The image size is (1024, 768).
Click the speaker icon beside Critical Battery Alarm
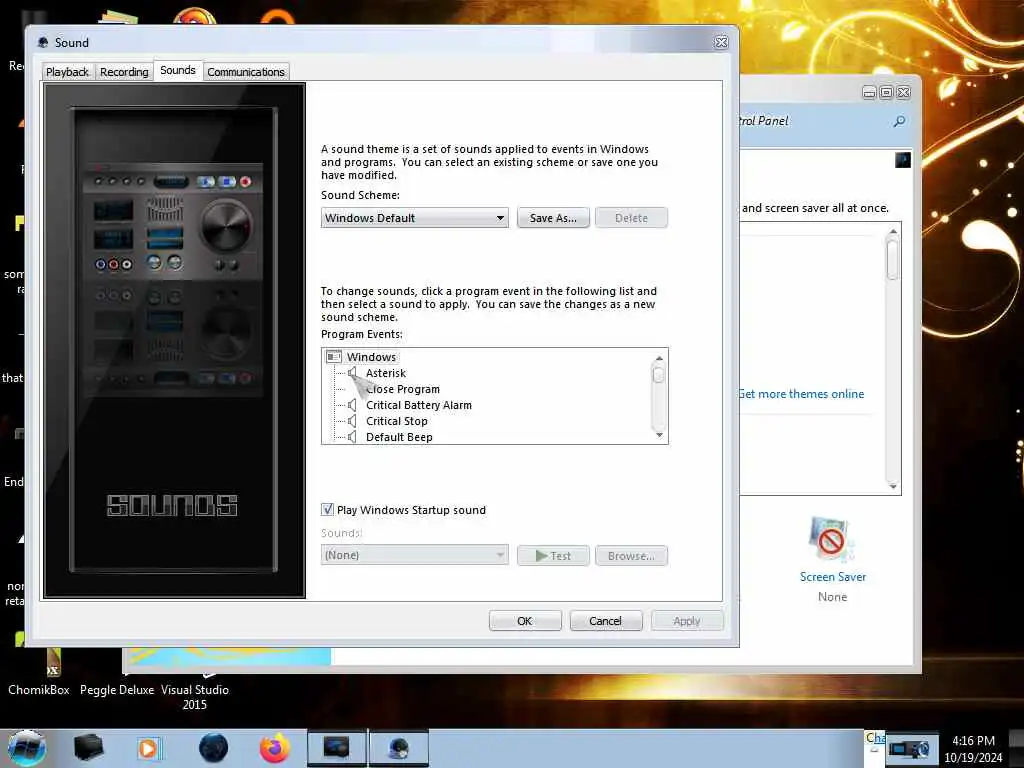point(353,405)
